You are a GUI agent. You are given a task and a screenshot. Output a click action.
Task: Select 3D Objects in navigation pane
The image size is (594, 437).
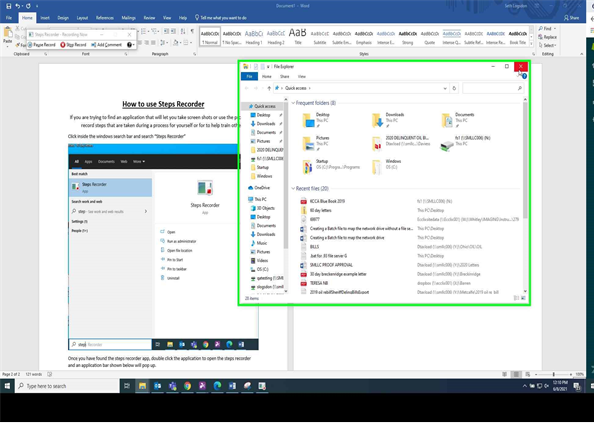point(263,208)
